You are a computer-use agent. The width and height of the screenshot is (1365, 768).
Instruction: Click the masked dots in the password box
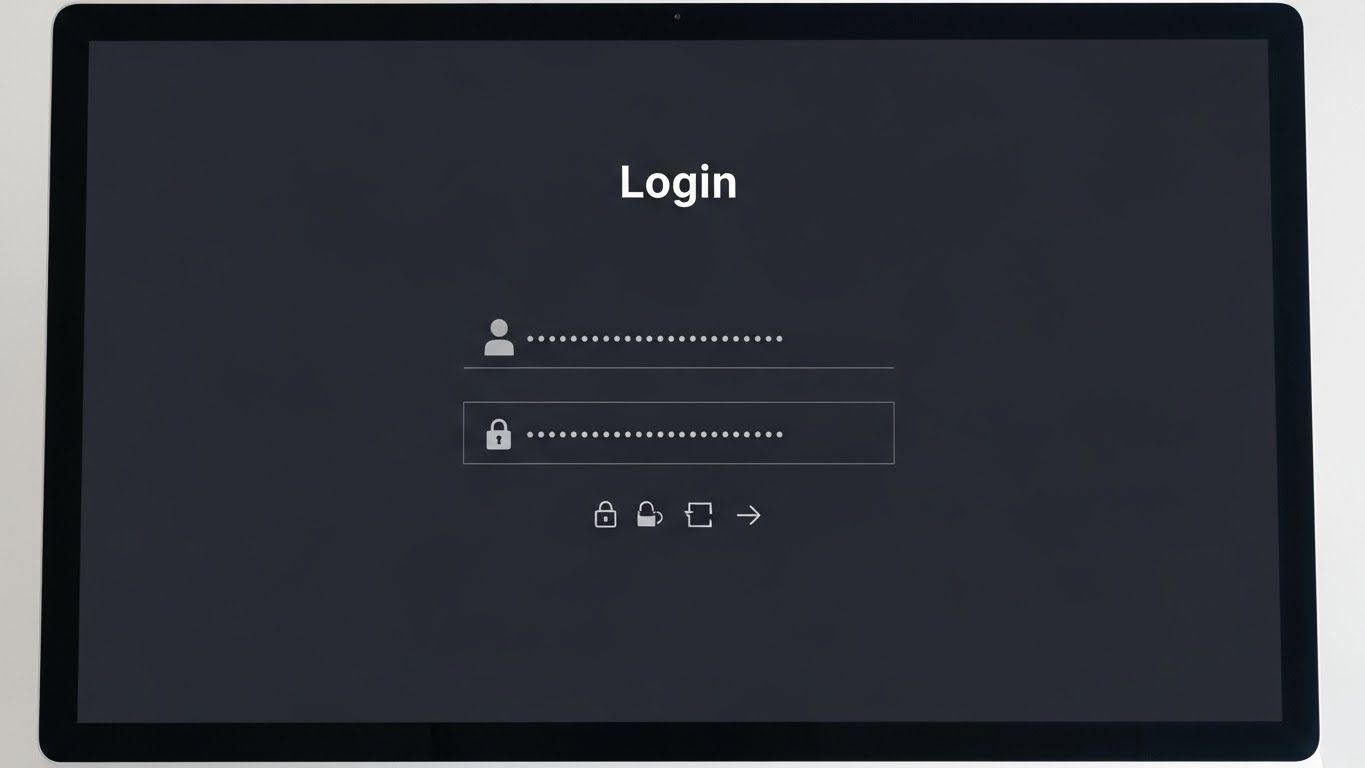click(x=654, y=434)
